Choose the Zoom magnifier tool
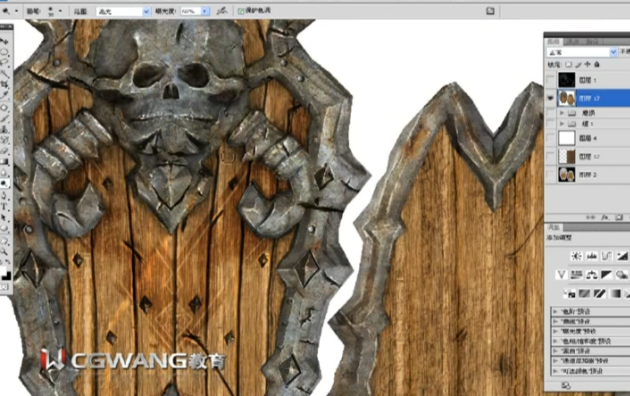This screenshot has width=630, height=396. coord(4,252)
